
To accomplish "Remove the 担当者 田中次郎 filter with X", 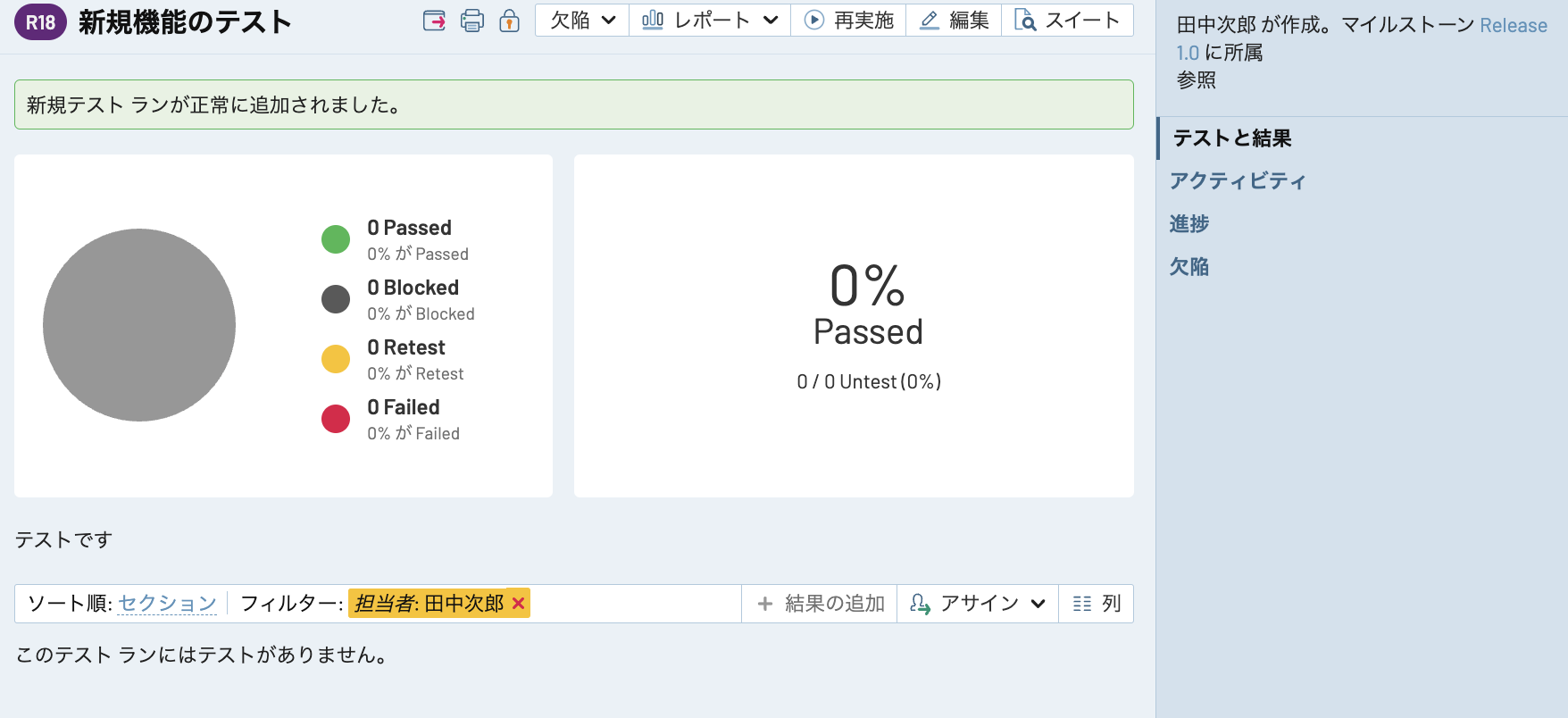I will coord(518,604).
